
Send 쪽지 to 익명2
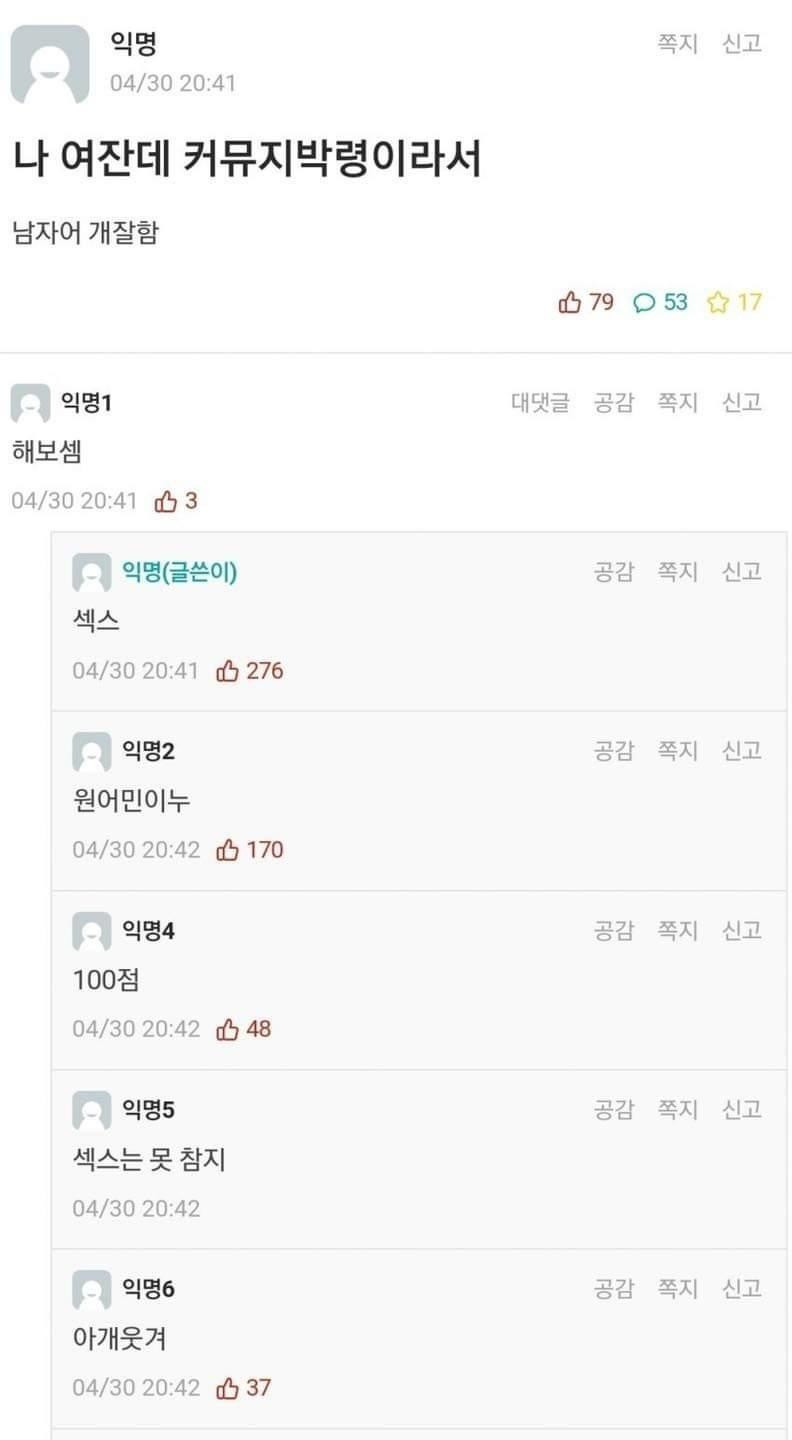click(677, 750)
